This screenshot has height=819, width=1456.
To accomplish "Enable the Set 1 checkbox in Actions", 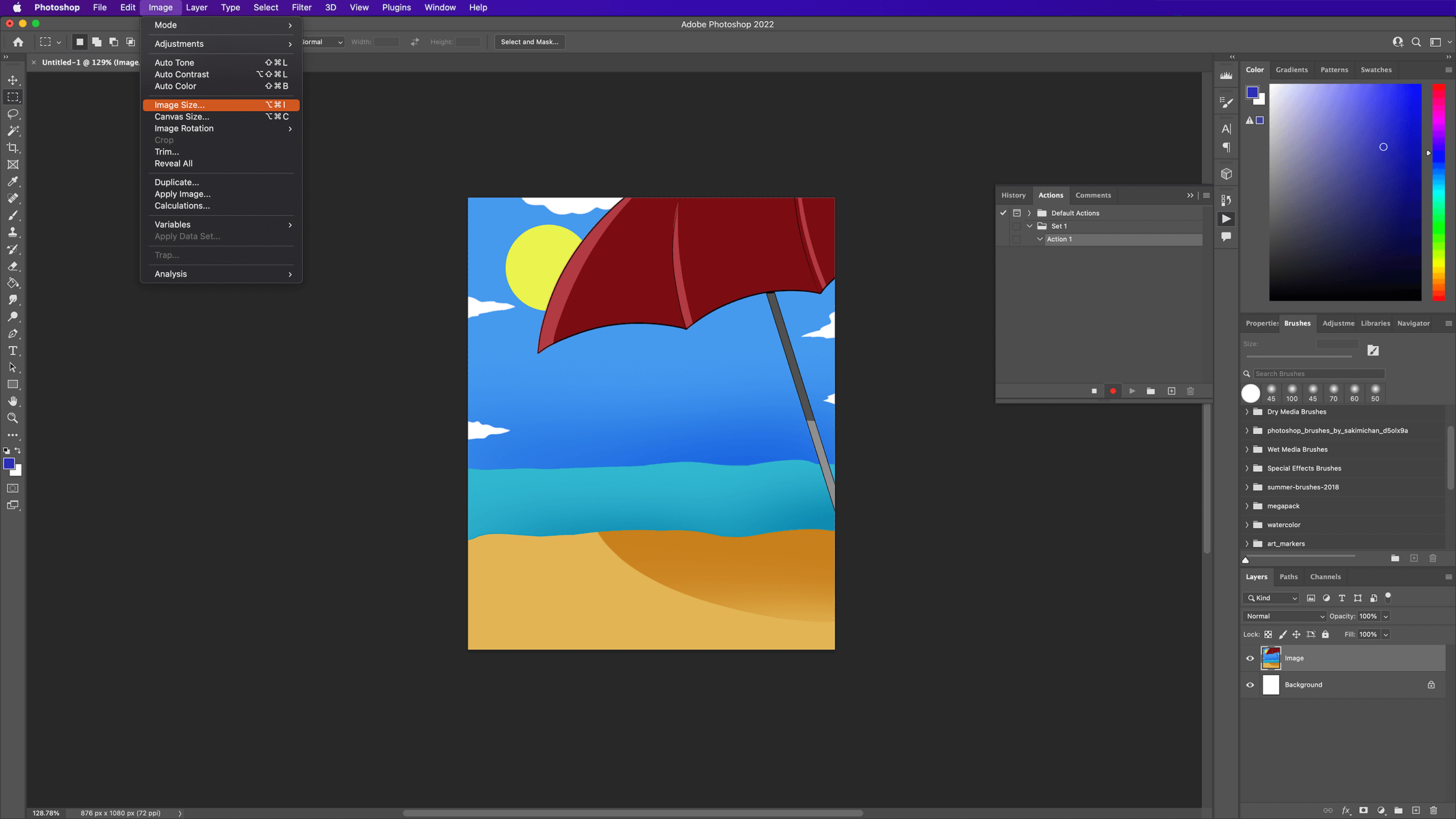I will pyautogui.click(x=1017, y=226).
